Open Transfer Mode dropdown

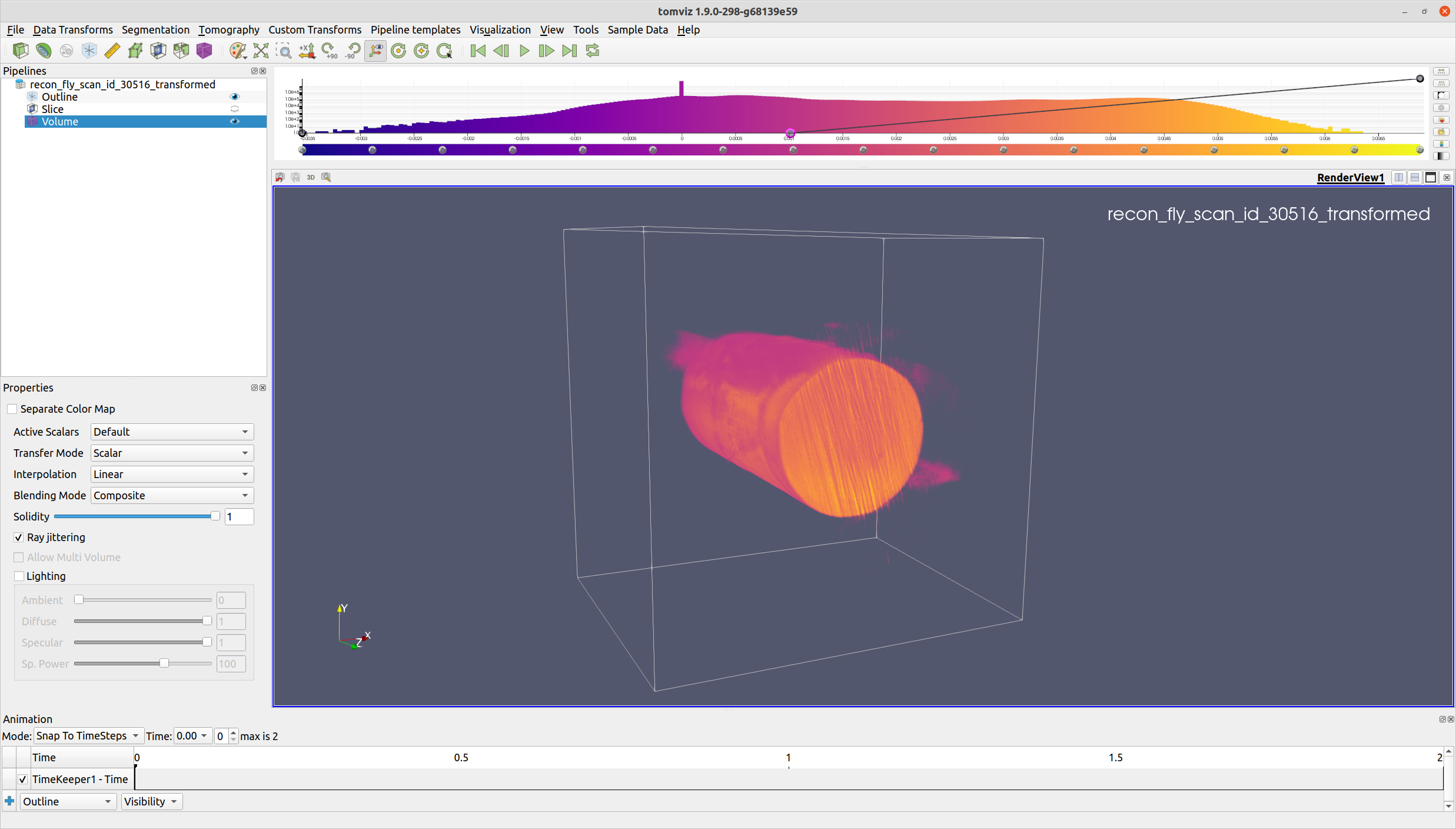[172, 453]
